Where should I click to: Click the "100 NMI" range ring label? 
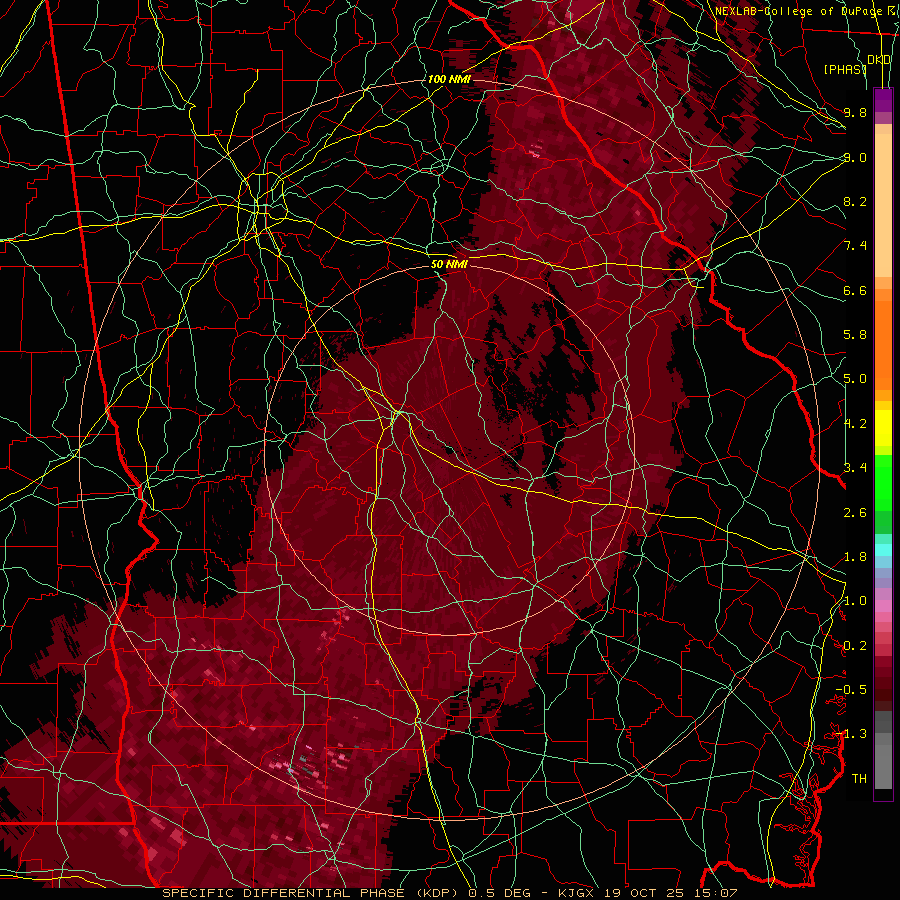pos(449,79)
